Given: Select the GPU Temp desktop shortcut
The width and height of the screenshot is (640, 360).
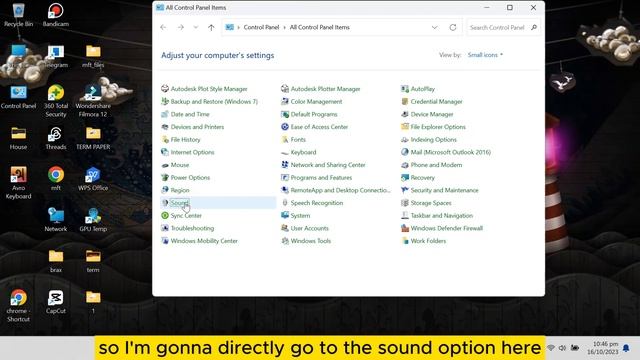Looking at the screenshot, I should (x=93, y=220).
